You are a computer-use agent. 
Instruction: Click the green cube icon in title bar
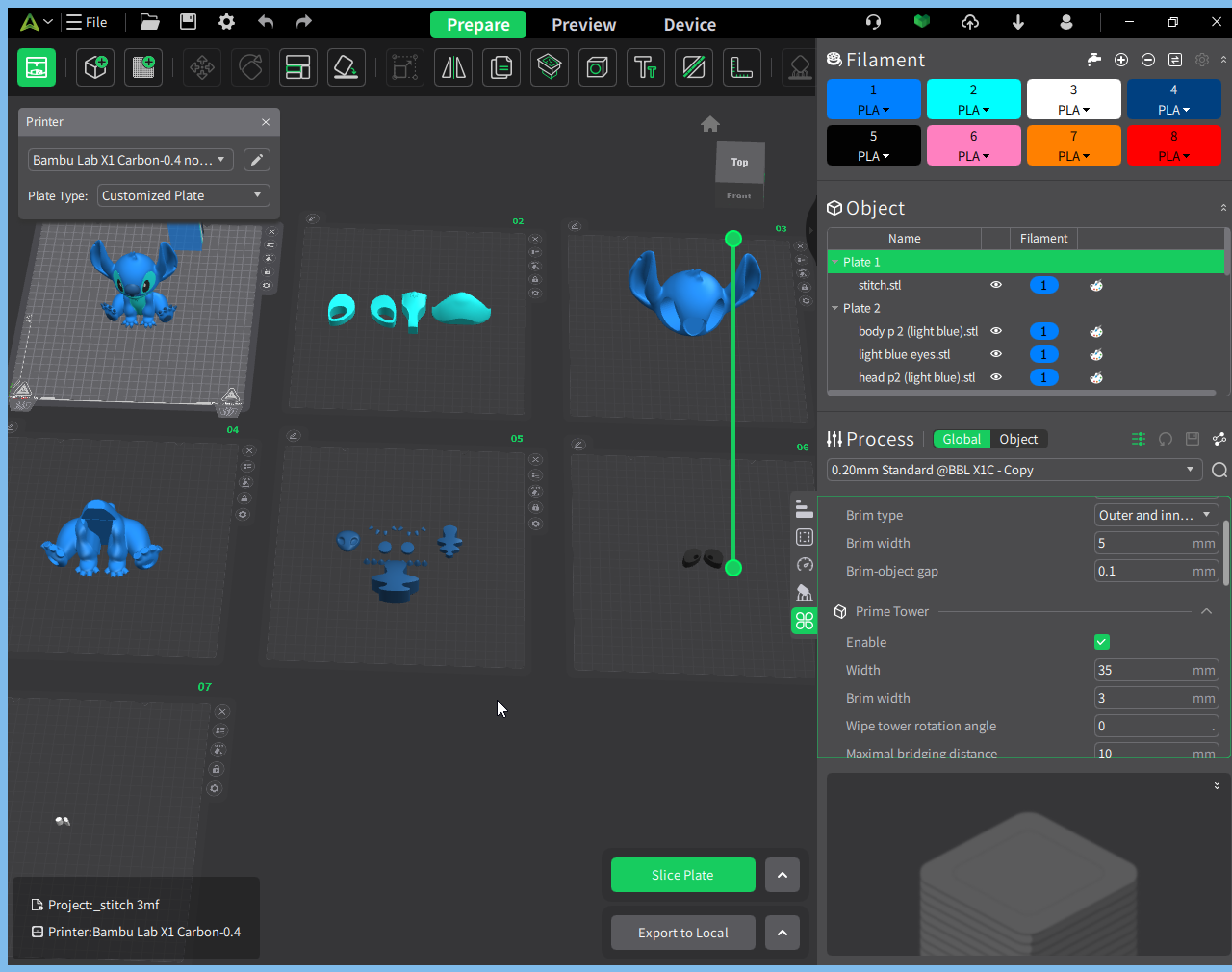pyautogui.click(x=922, y=22)
